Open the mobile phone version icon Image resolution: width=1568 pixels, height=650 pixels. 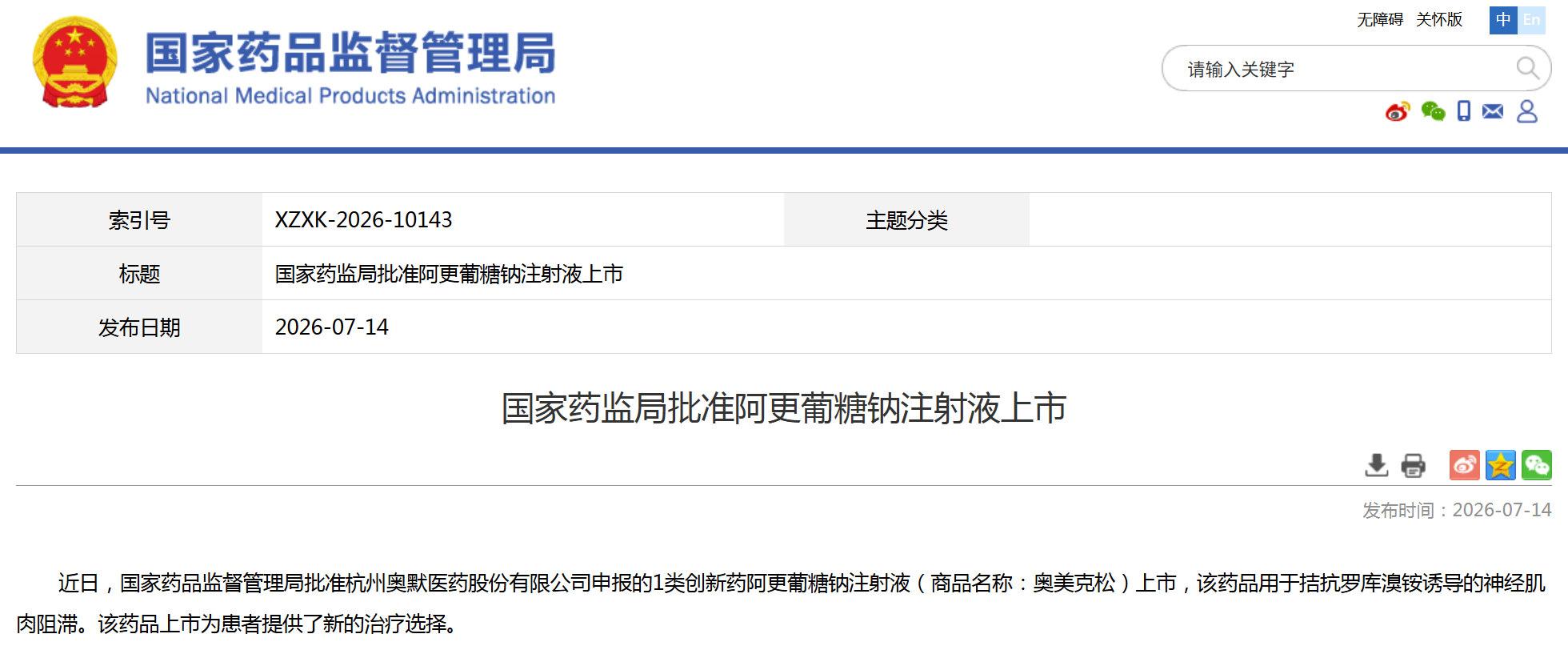[x=1463, y=111]
